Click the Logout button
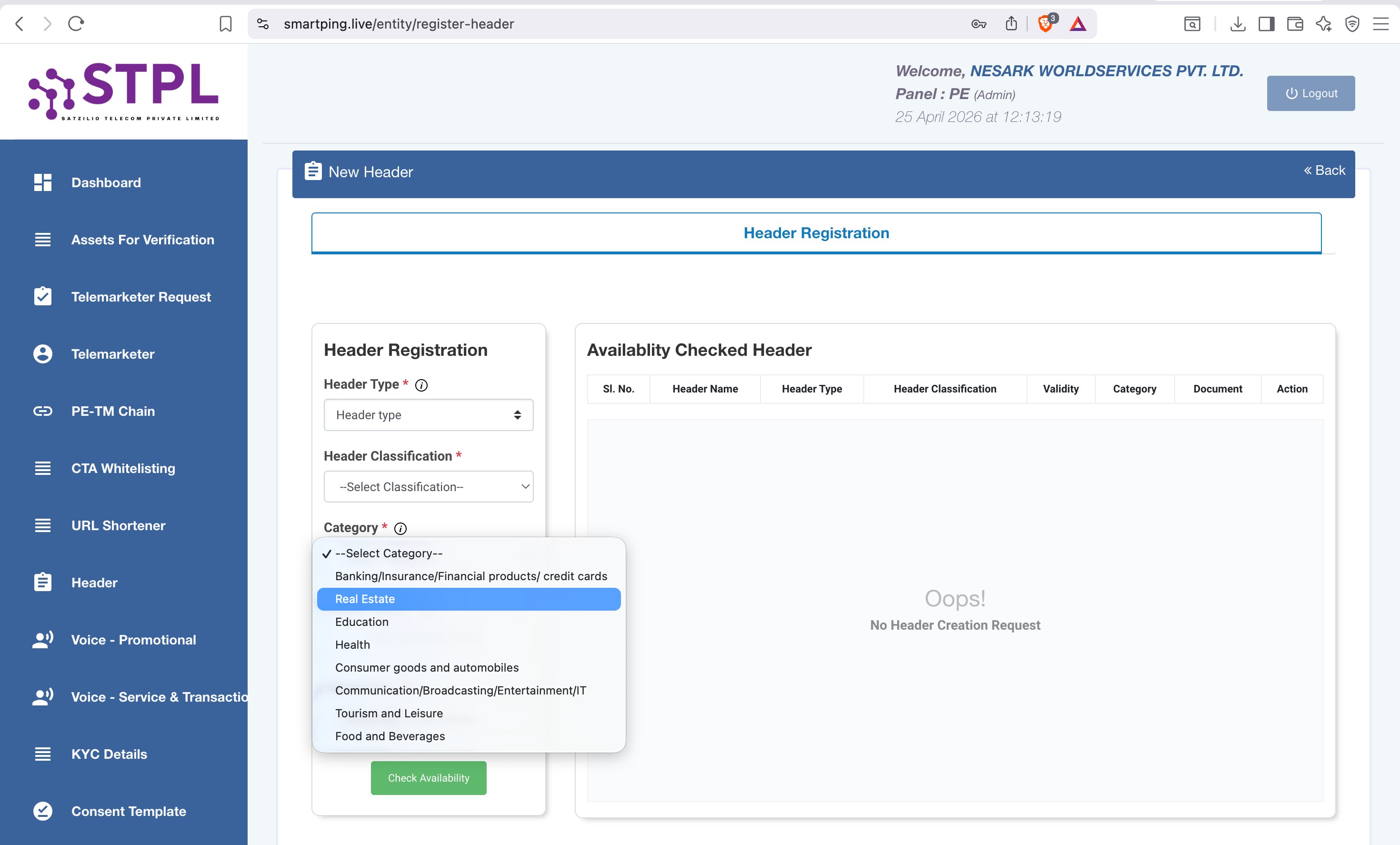 [1311, 93]
